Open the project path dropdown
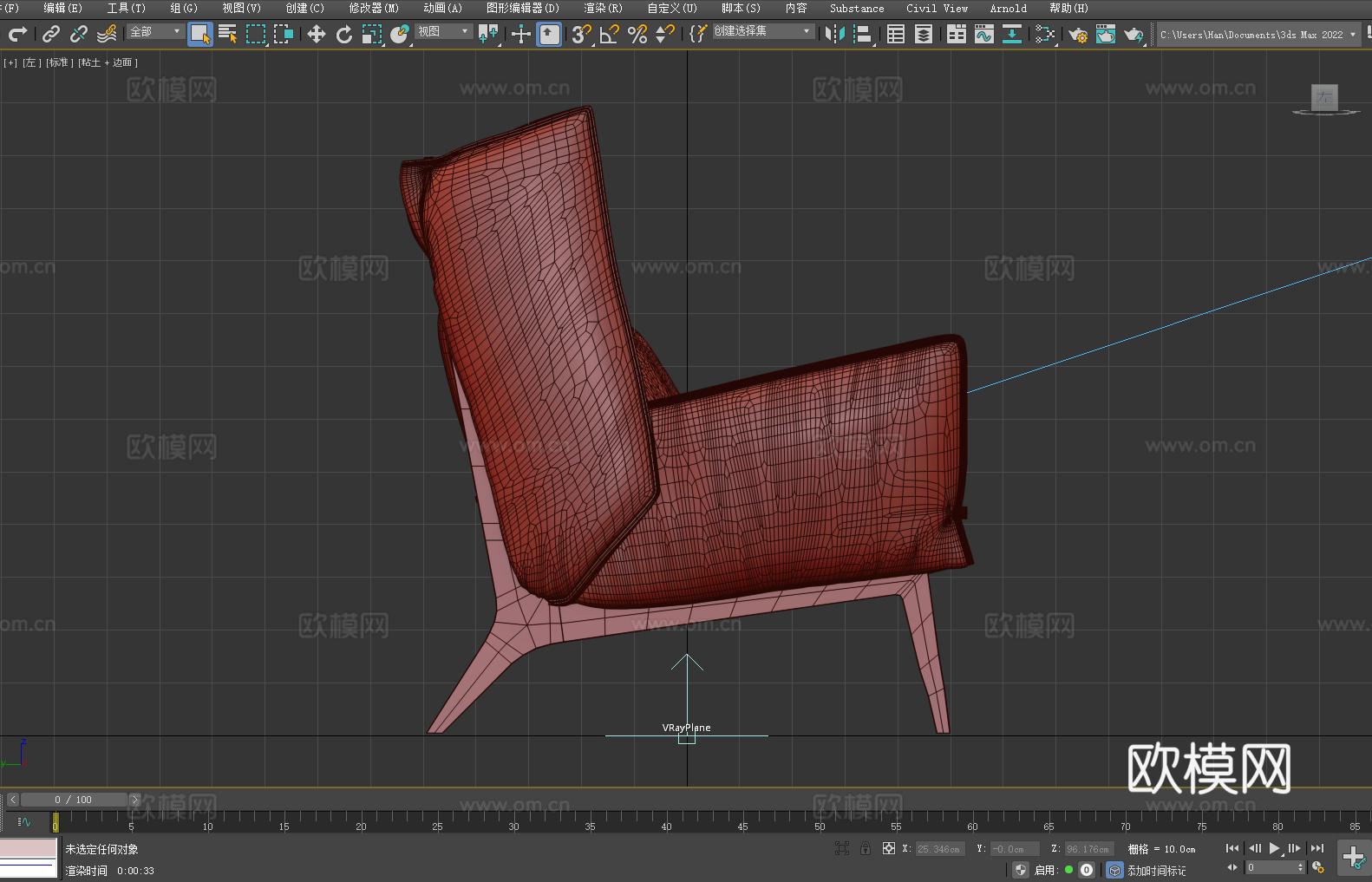Viewport: 1372px width, 882px height. click(x=1259, y=35)
